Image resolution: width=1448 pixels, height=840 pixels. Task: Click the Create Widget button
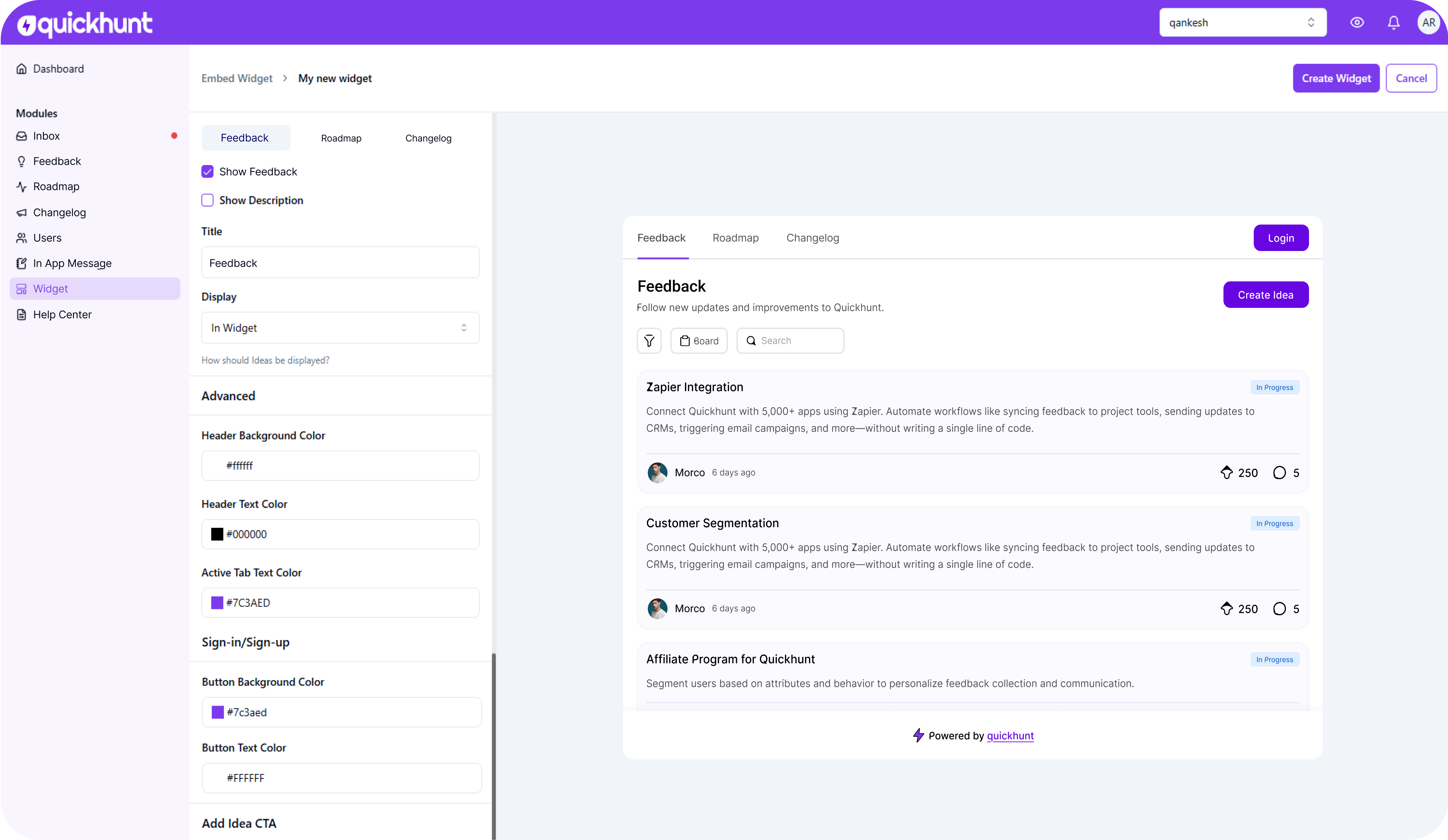(1336, 78)
